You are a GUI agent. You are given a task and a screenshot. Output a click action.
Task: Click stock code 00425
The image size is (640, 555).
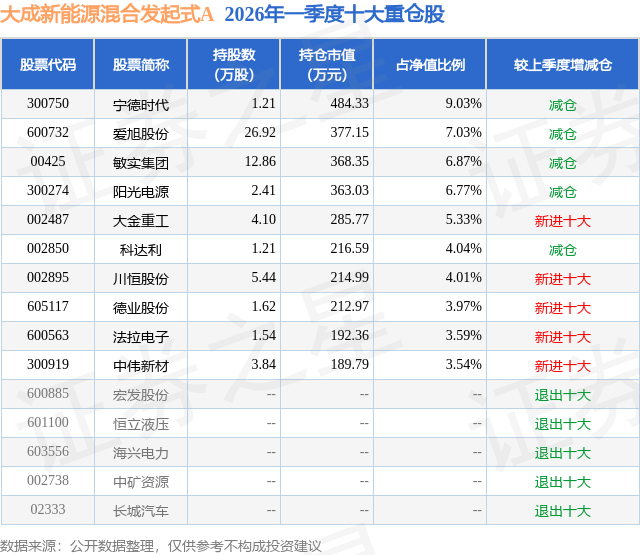point(48,162)
